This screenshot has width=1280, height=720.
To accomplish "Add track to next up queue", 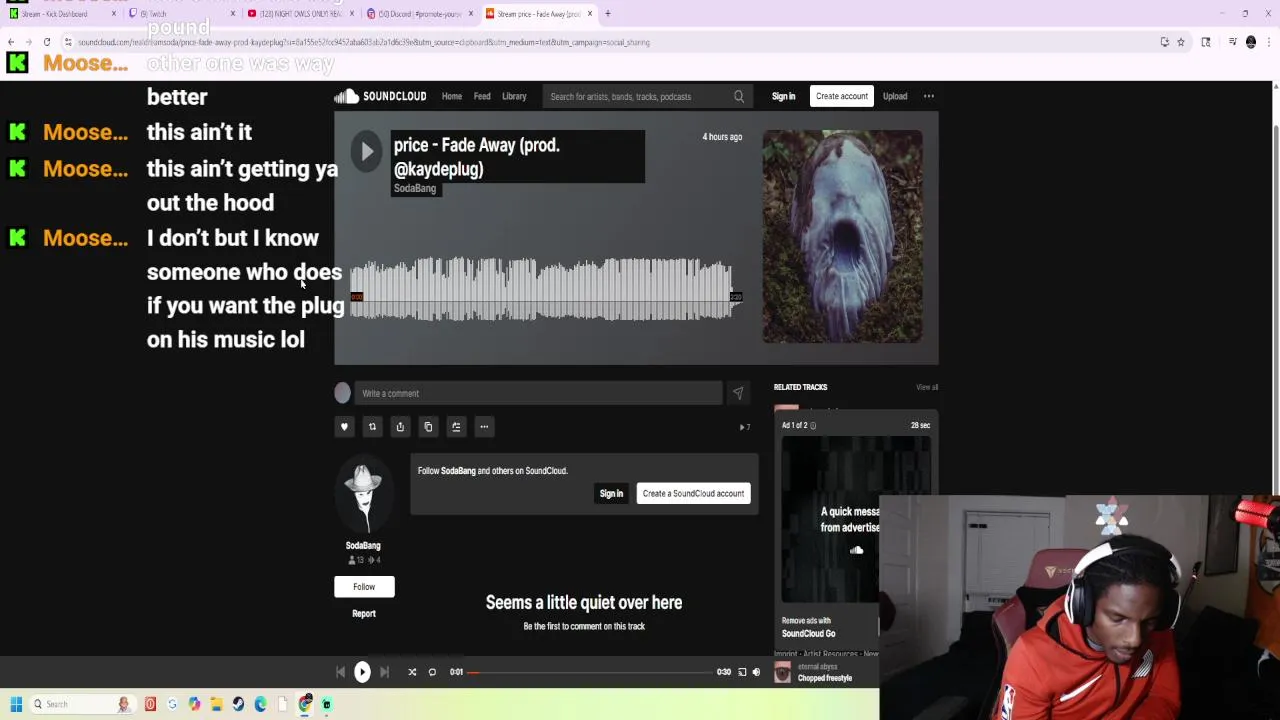I will [456, 427].
